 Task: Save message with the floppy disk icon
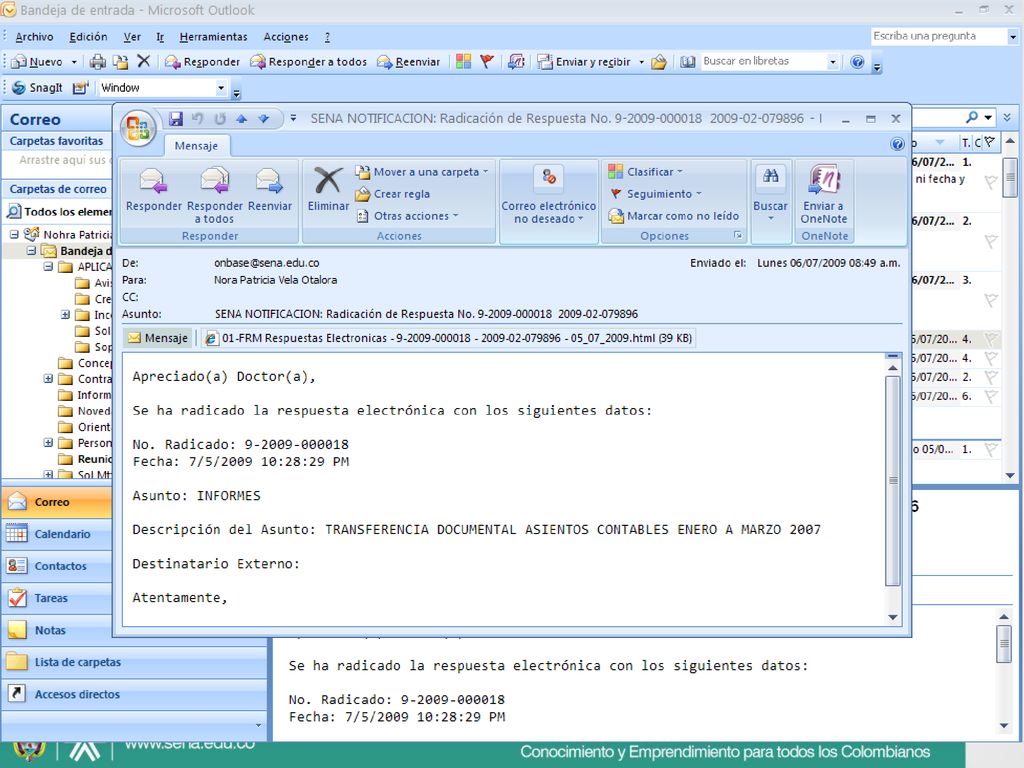(176, 118)
